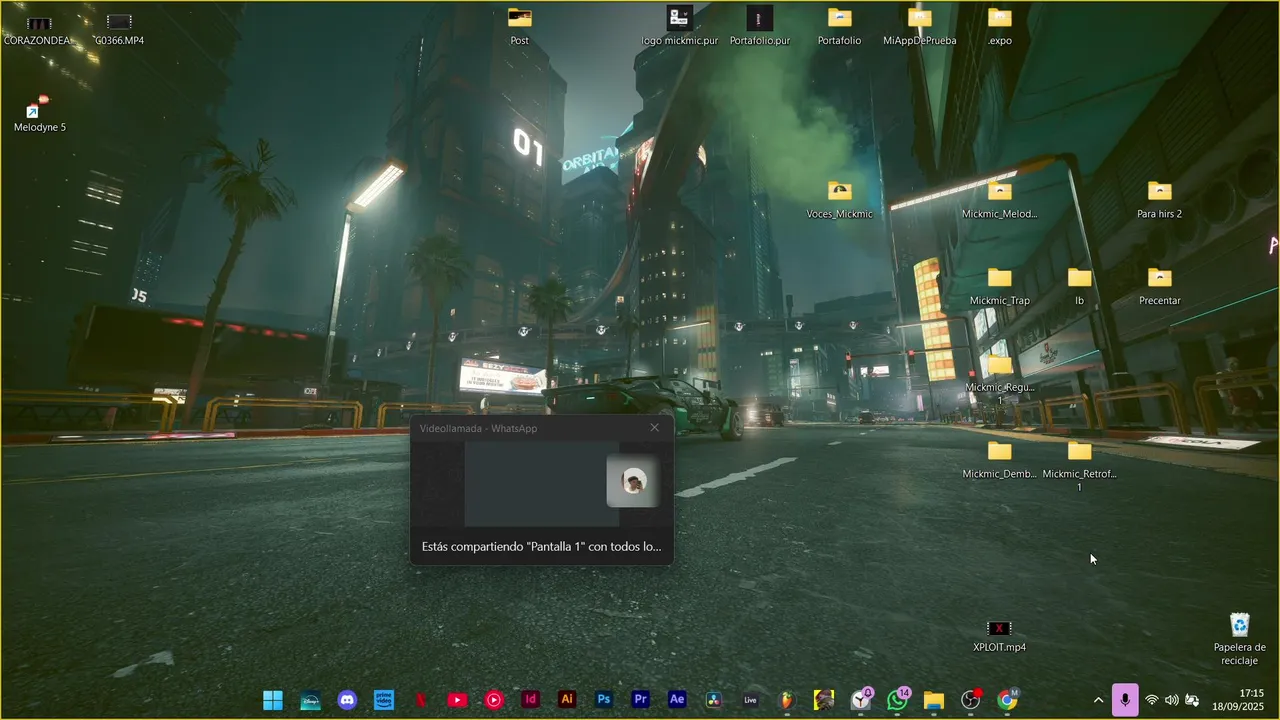The height and width of the screenshot is (720, 1280).
Task: Select the Mickmic_Demb... folder
Action: click(x=1000, y=460)
